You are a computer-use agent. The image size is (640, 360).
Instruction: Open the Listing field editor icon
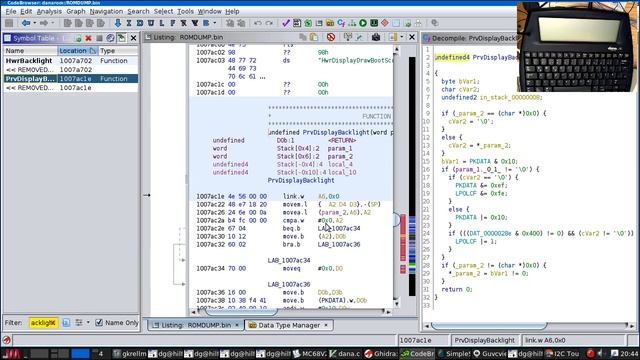coord(348,38)
